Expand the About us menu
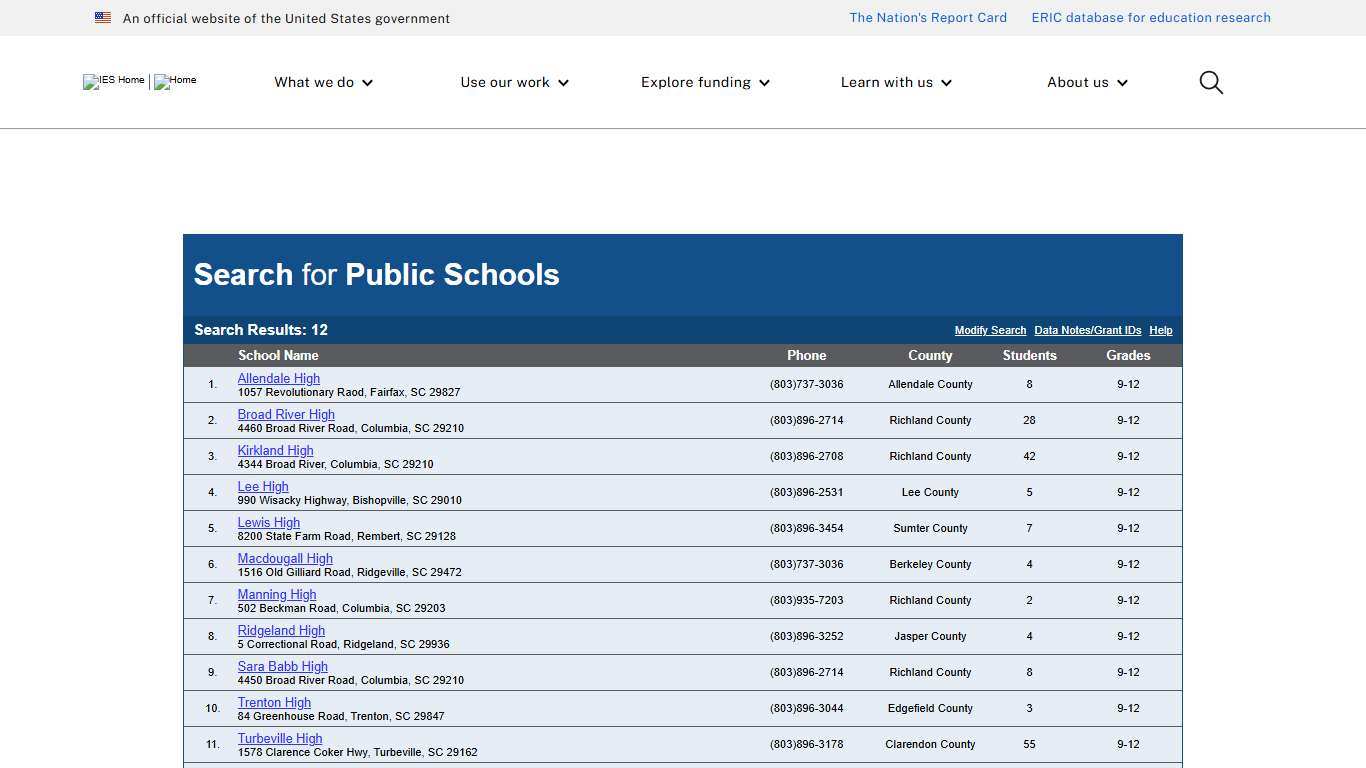This screenshot has height=768, width=1366. 1086,82
